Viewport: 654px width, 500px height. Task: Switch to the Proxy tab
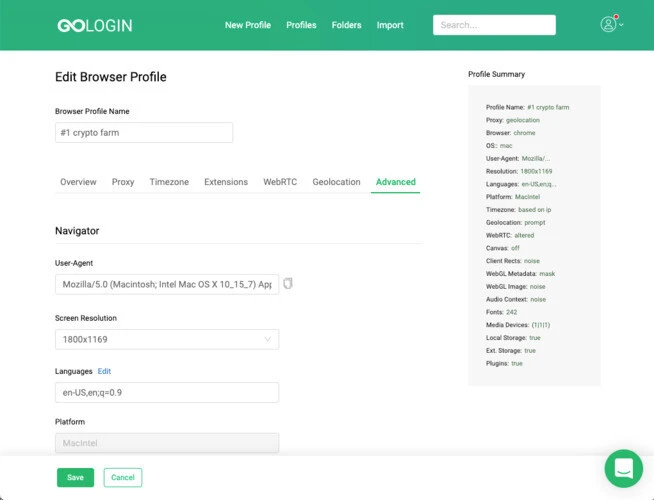tap(123, 182)
